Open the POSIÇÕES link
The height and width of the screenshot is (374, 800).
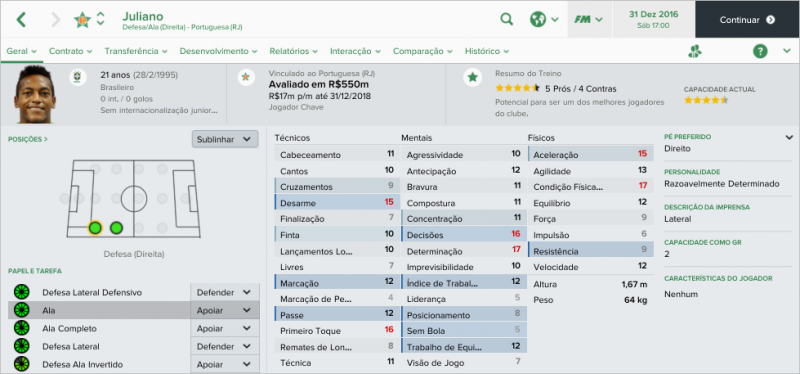[28, 139]
